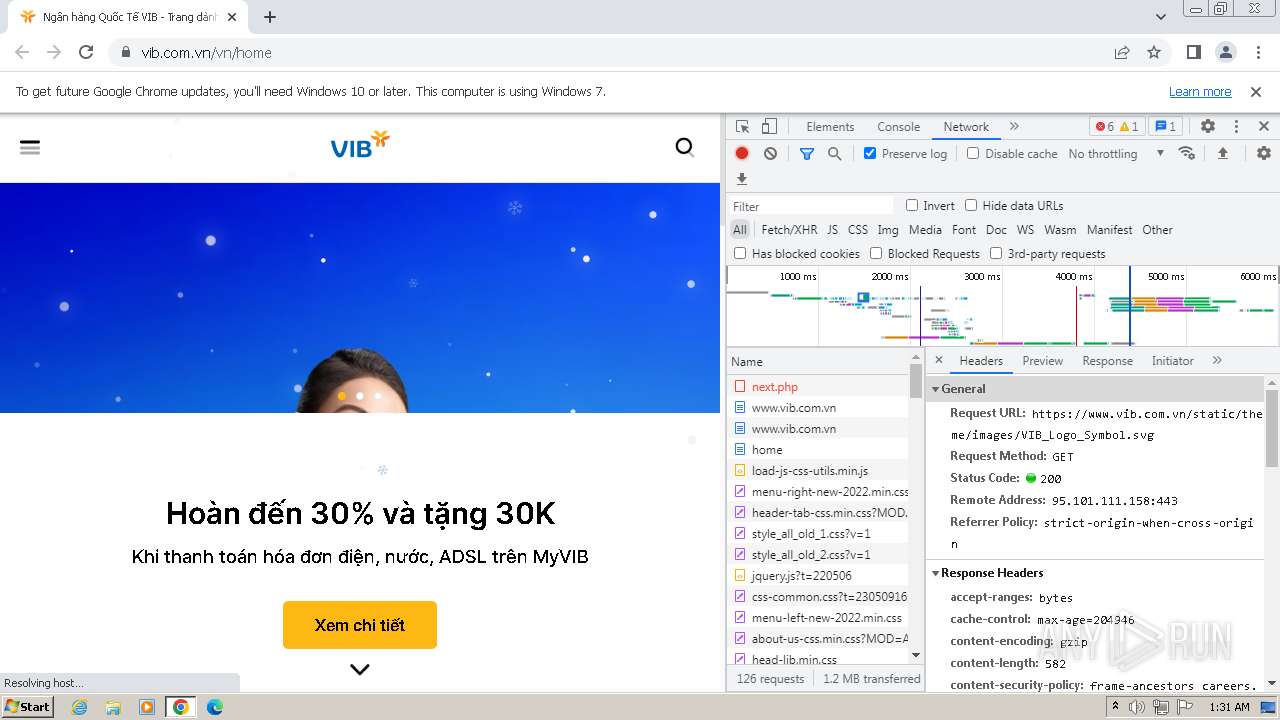
Task: Enable 3rd-party requests filter
Action: 996,253
